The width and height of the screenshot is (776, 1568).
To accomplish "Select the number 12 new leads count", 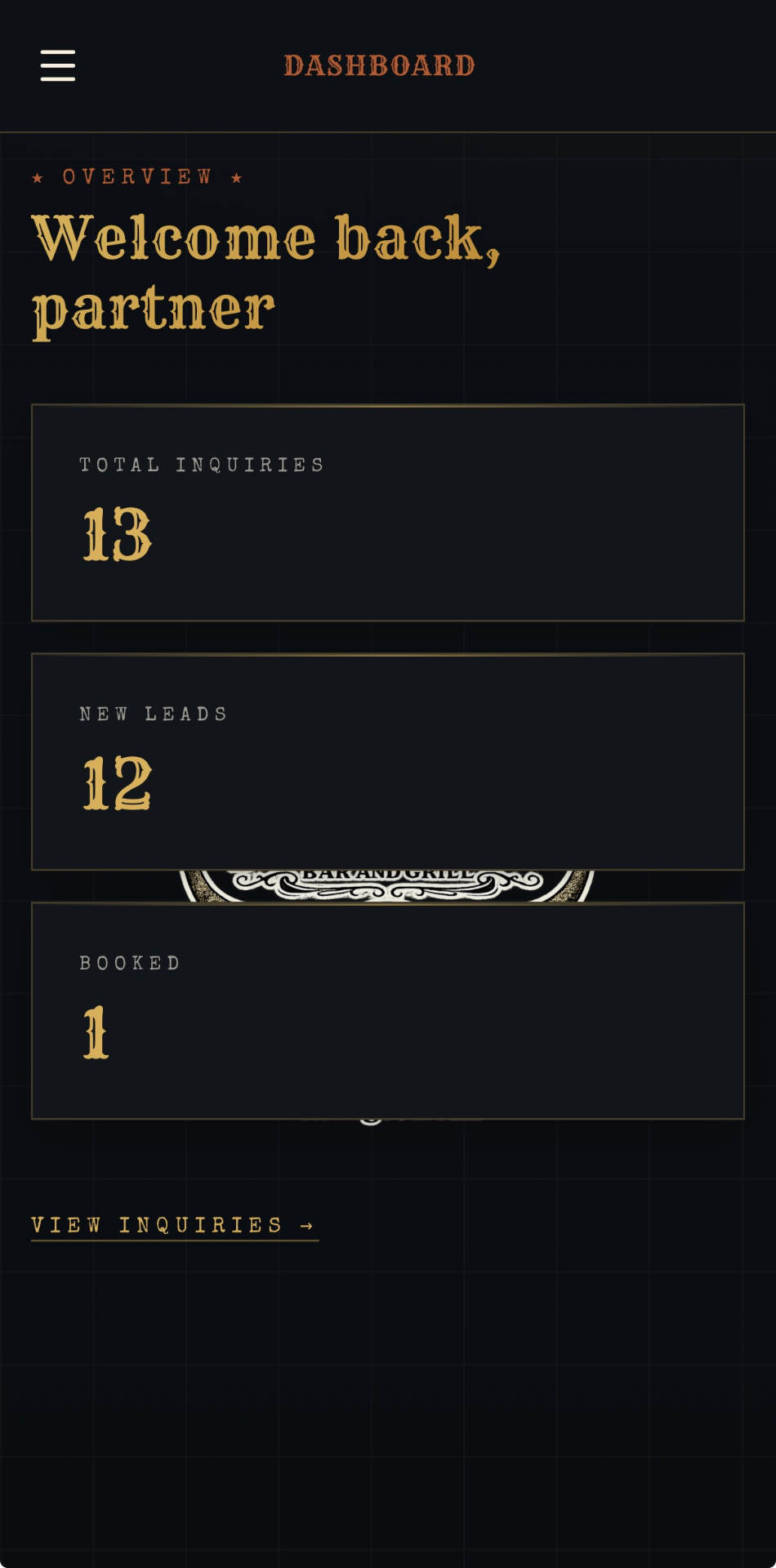I will [117, 782].
